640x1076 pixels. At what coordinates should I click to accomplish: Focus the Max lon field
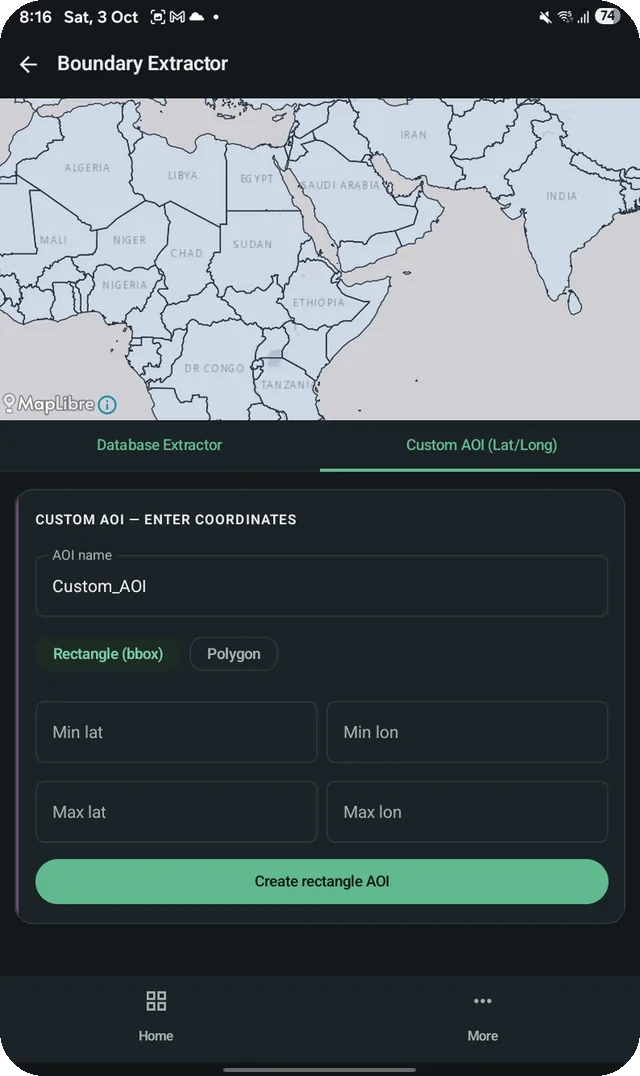pos(467,812)
